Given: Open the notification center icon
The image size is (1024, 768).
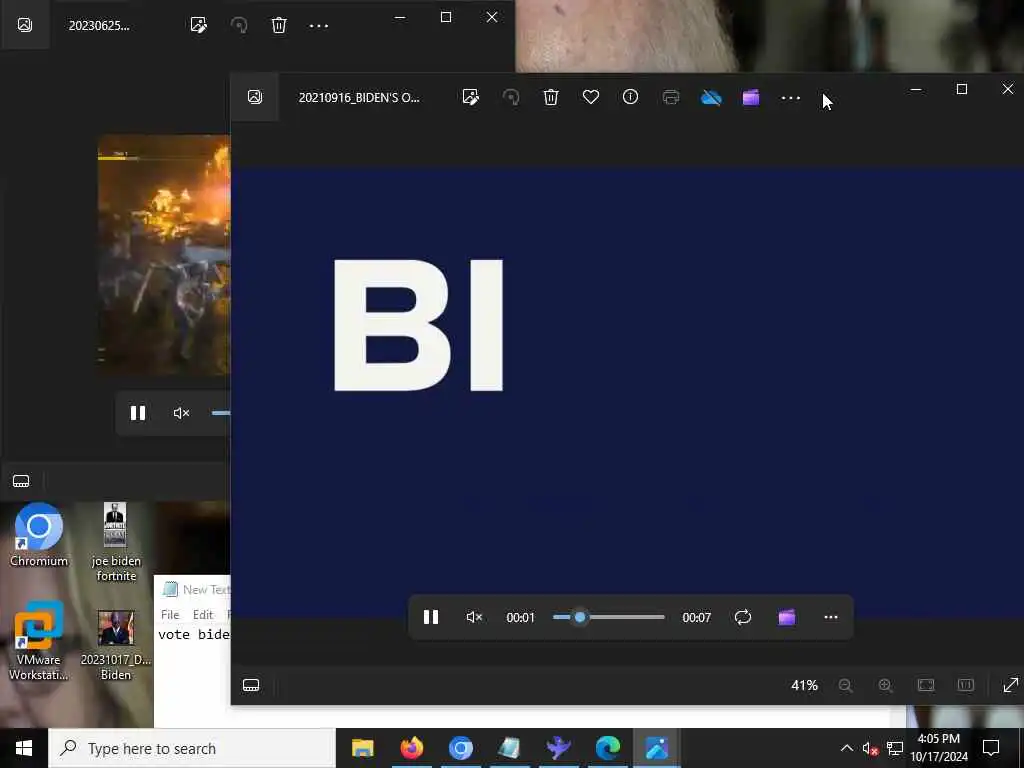Looking at the screenshot, I should click(x=991, y=748).
